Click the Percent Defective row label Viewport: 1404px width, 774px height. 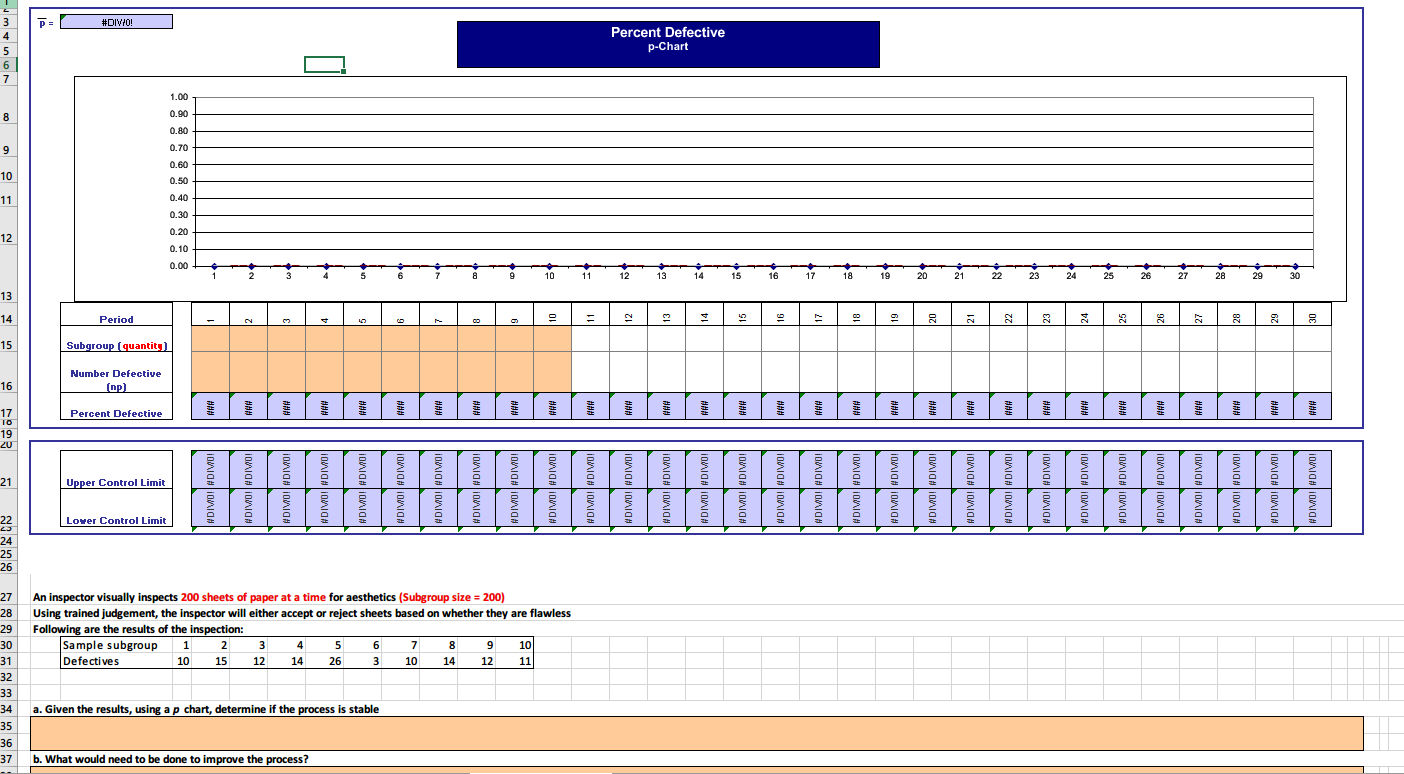(x=116, y=412)
